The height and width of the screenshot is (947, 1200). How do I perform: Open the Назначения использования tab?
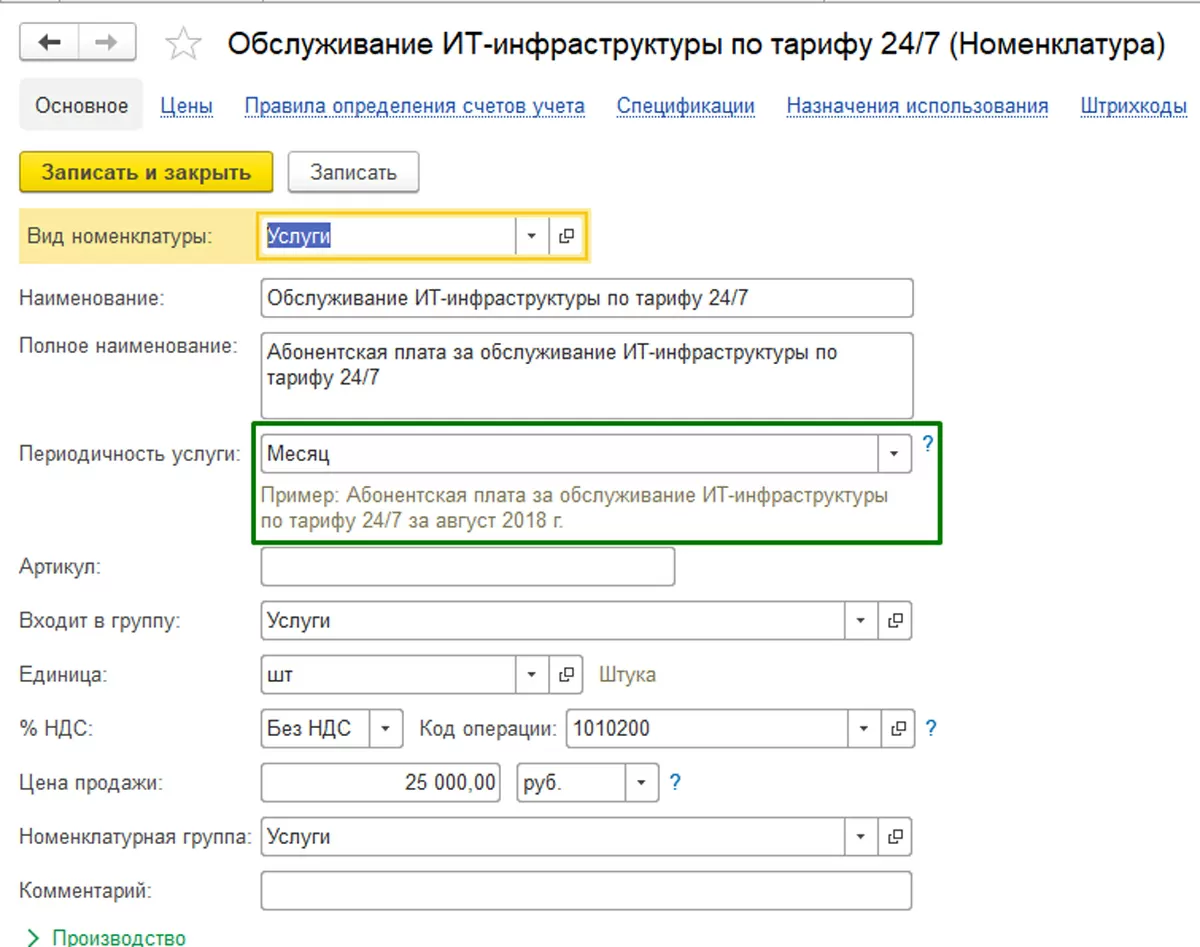(918, 106)
